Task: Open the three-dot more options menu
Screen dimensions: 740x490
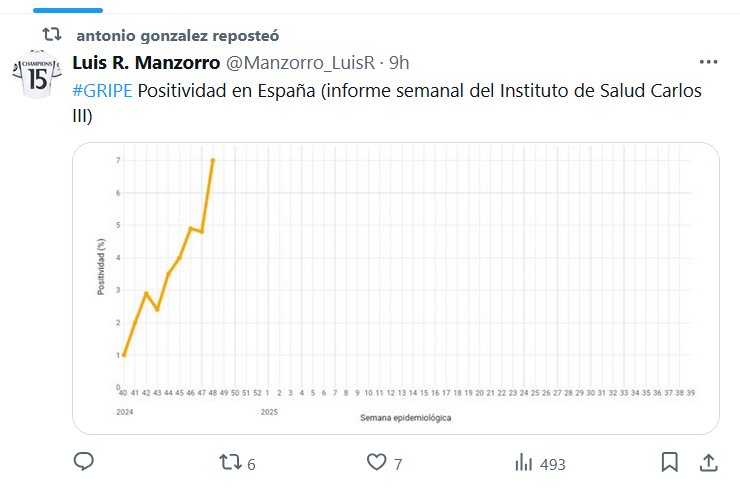Action: [x=708, y=62]
